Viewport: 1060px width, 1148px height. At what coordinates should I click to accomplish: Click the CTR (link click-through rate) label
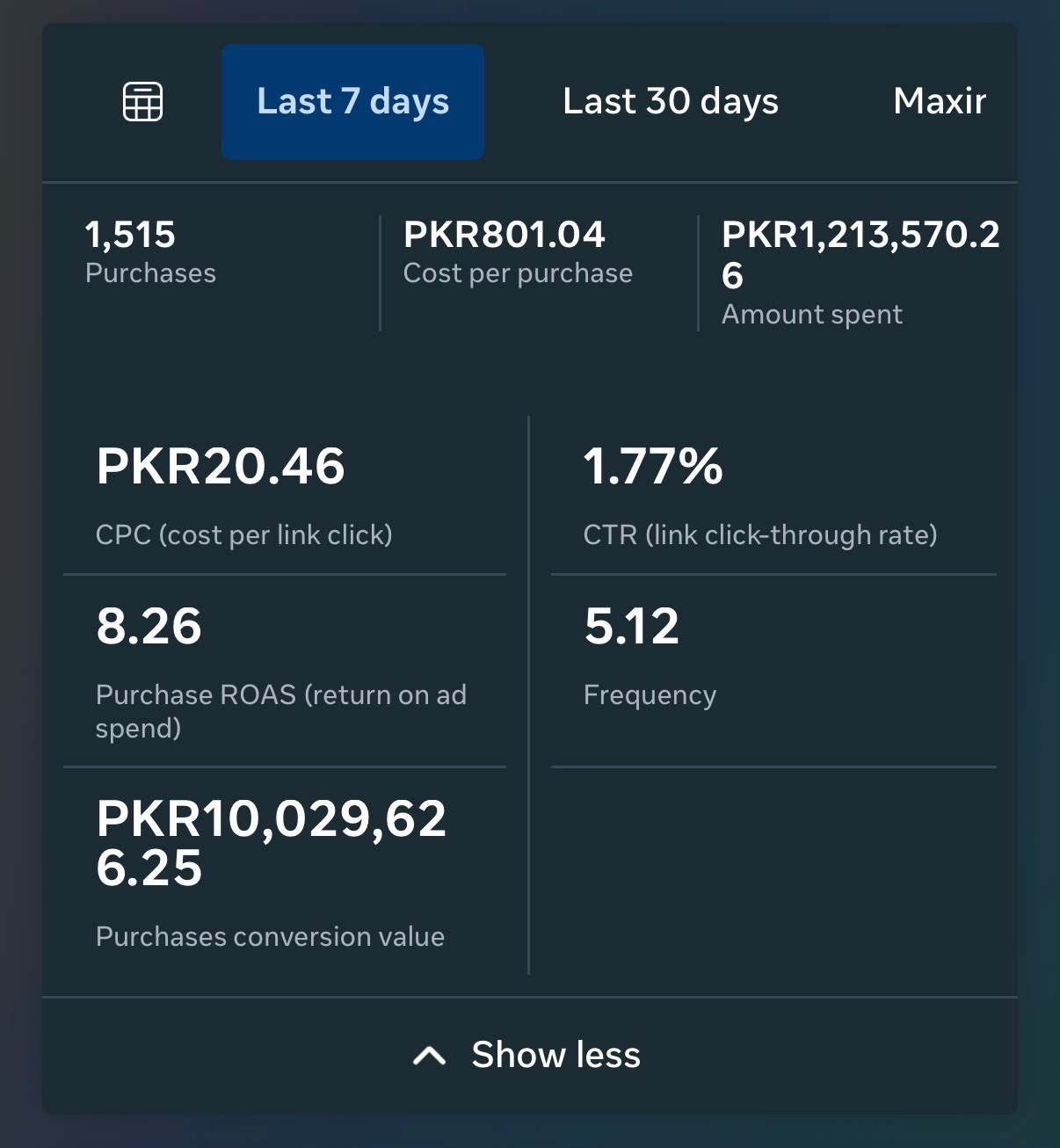pyautogui.click(x=760, y=534)
